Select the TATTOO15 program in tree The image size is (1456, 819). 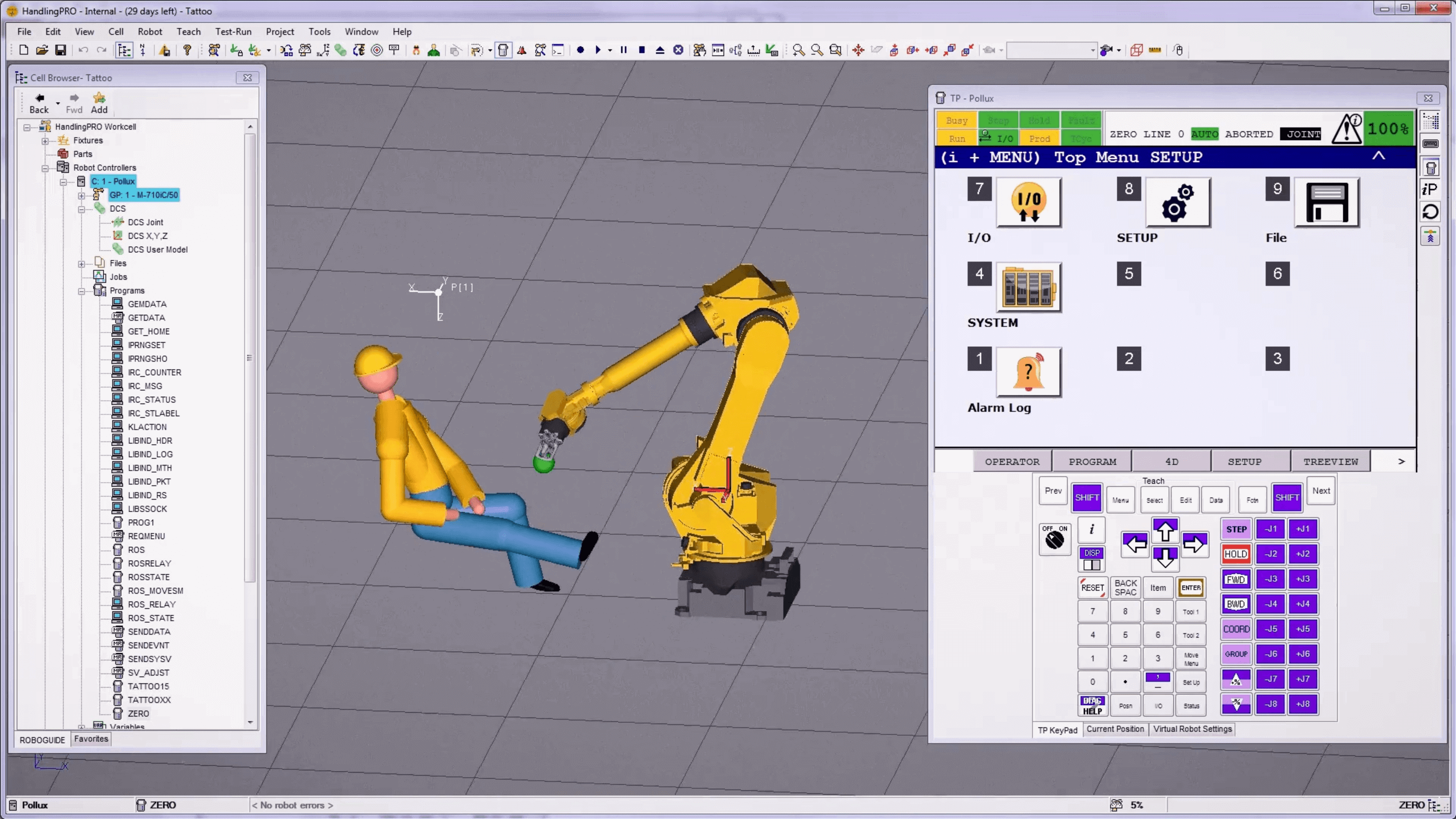[148, 686]
